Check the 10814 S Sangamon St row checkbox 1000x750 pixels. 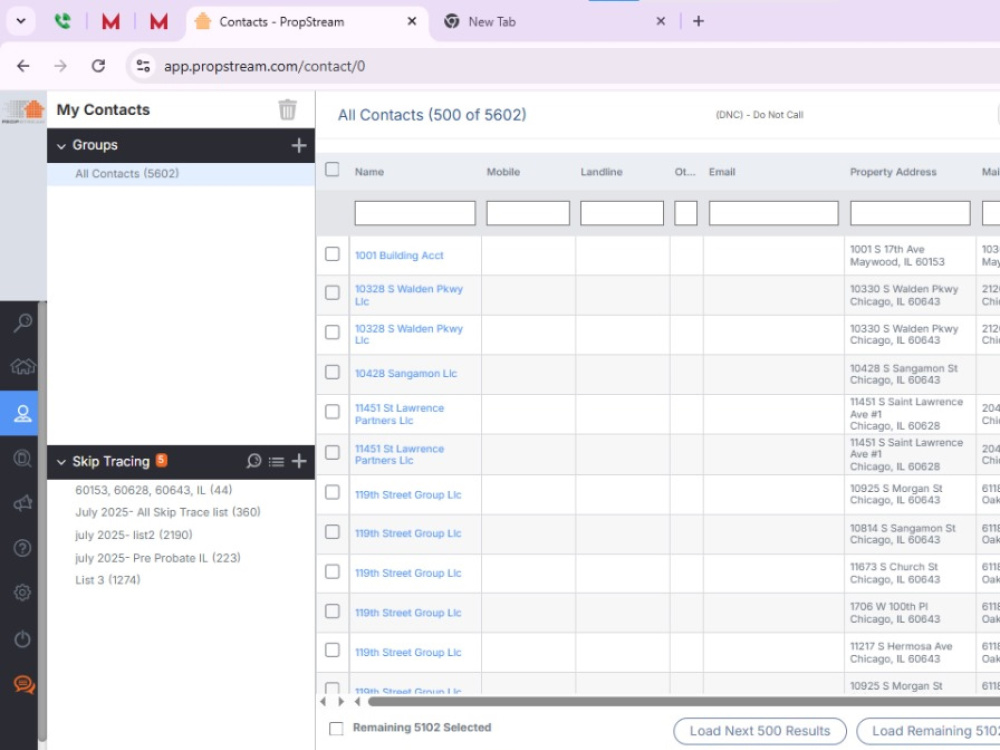click(x=332, y=532)
